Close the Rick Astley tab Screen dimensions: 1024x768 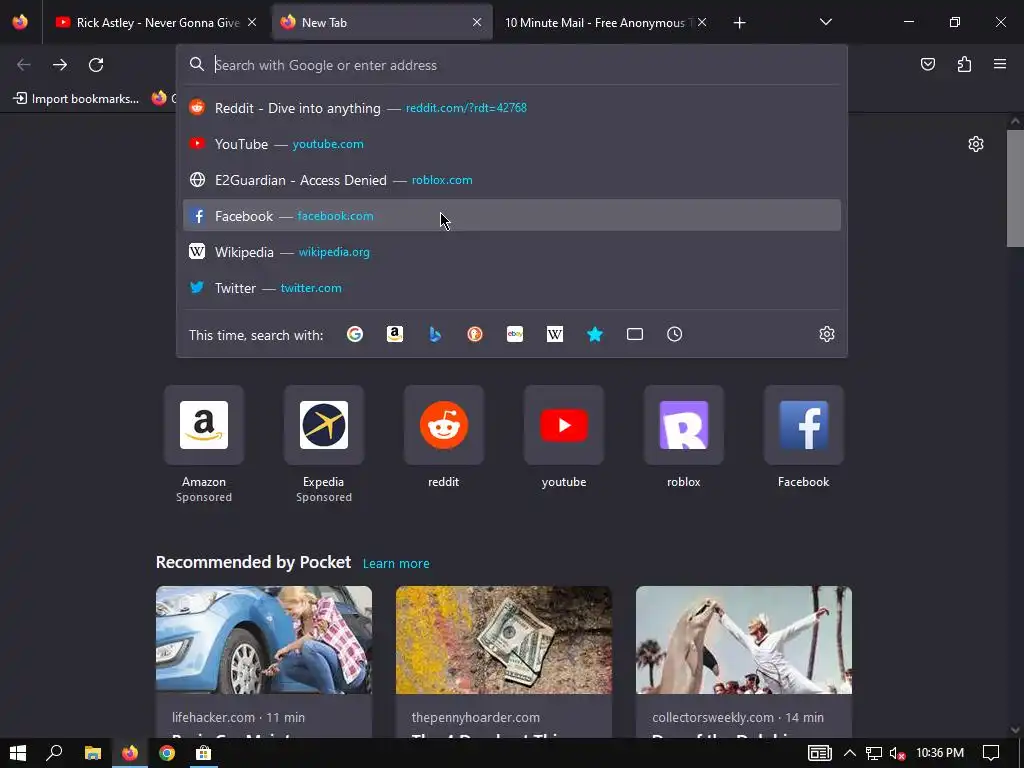(252, 22)
